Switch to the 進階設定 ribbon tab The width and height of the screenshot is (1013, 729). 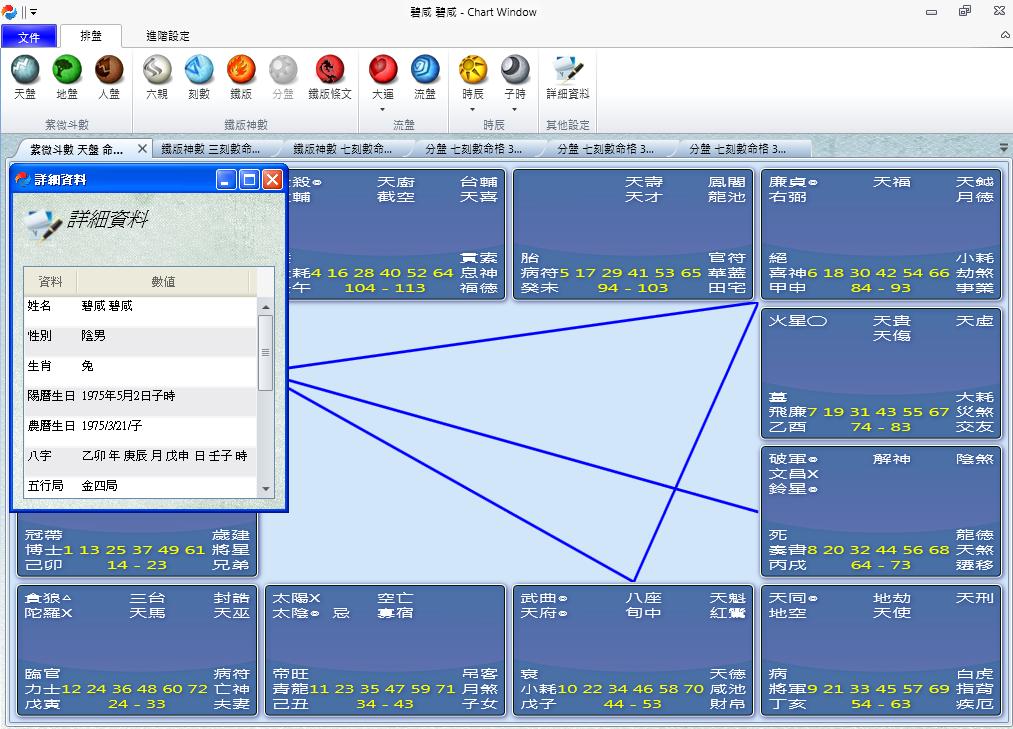point(165,34)
